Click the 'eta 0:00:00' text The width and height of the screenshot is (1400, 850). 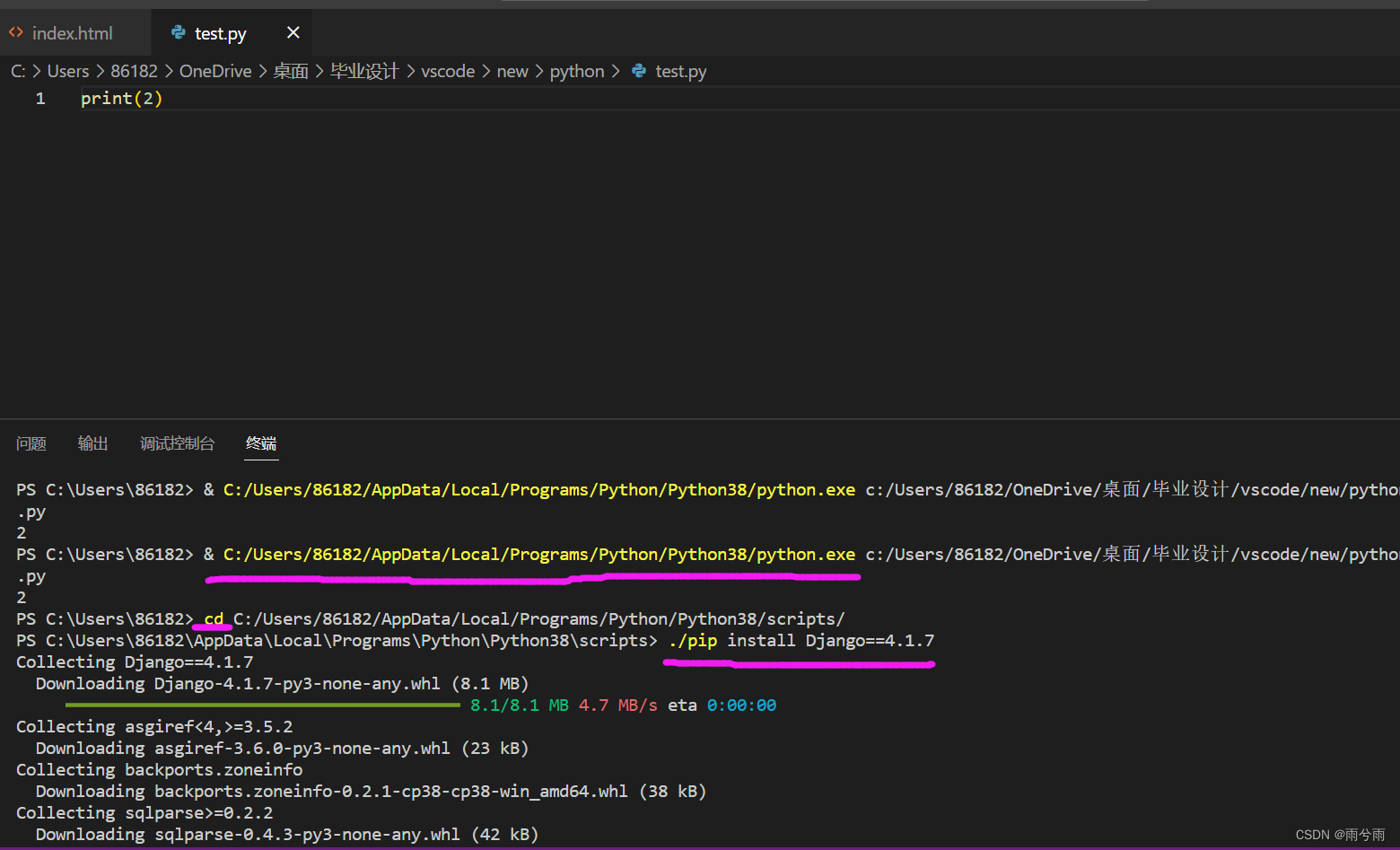point(722,705)
